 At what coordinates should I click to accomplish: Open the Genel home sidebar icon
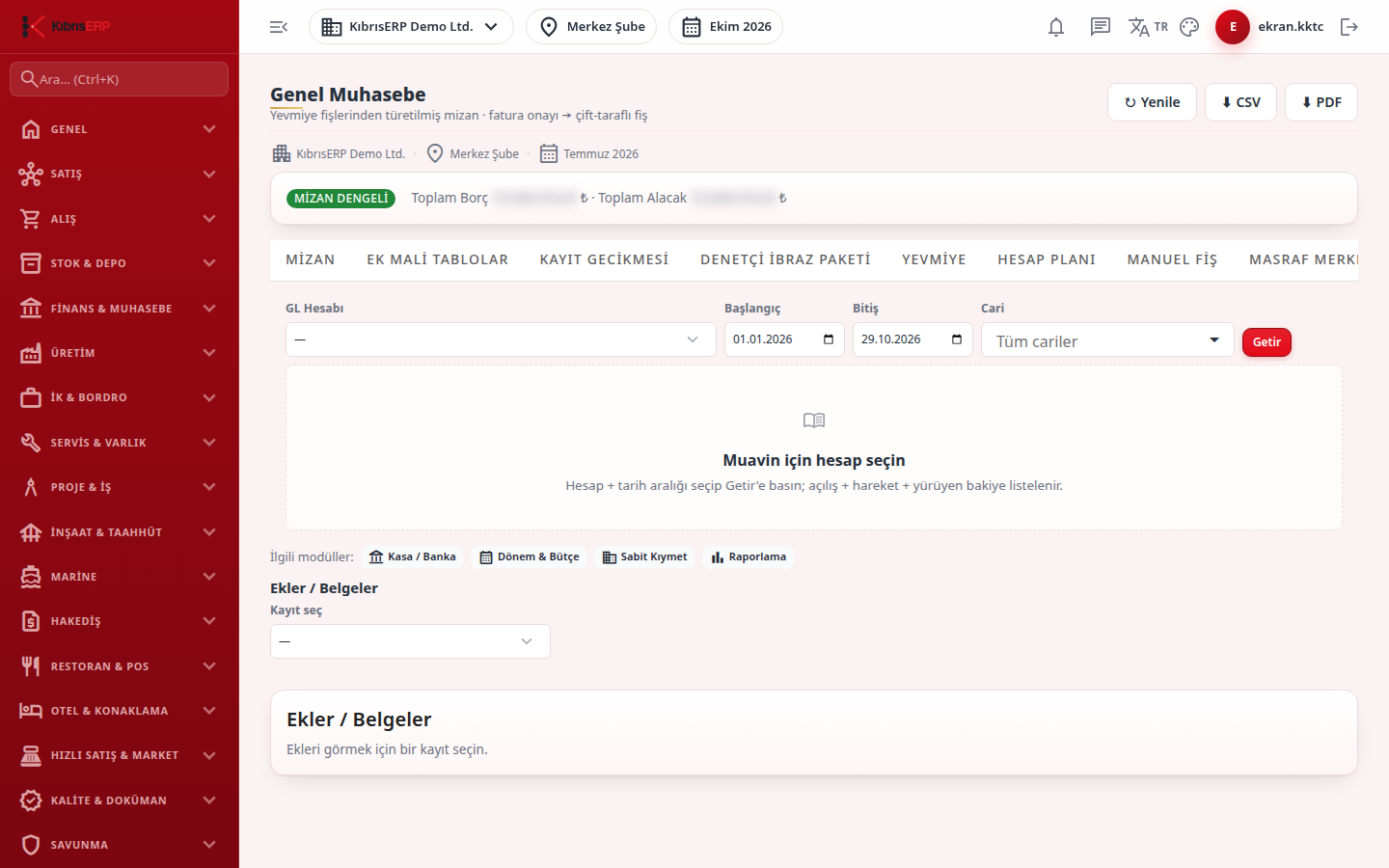pyautogui.click(x=31, y=129)
